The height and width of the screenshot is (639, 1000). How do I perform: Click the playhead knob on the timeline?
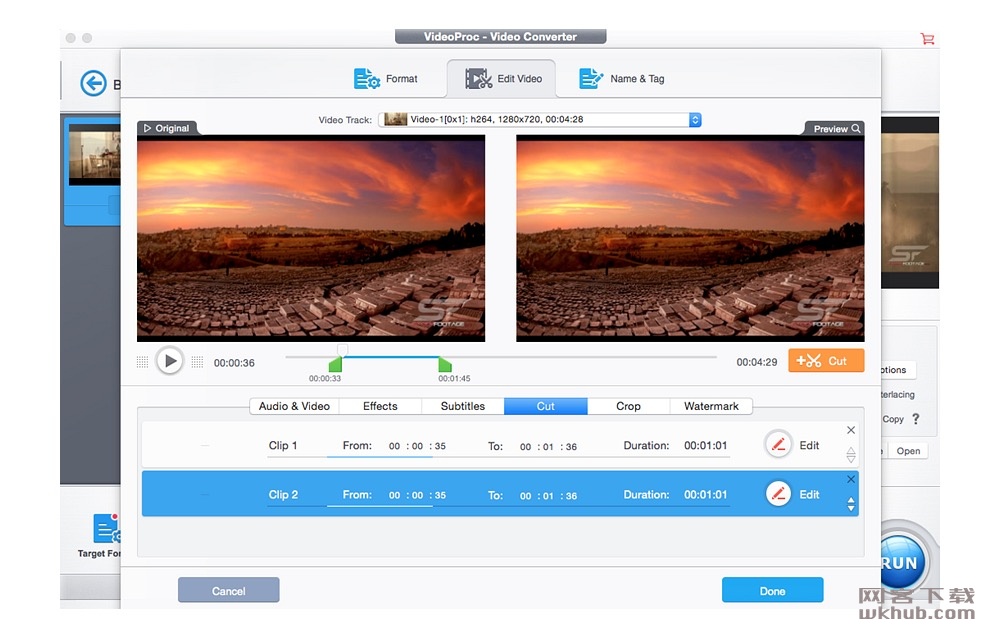click(342, 349)
